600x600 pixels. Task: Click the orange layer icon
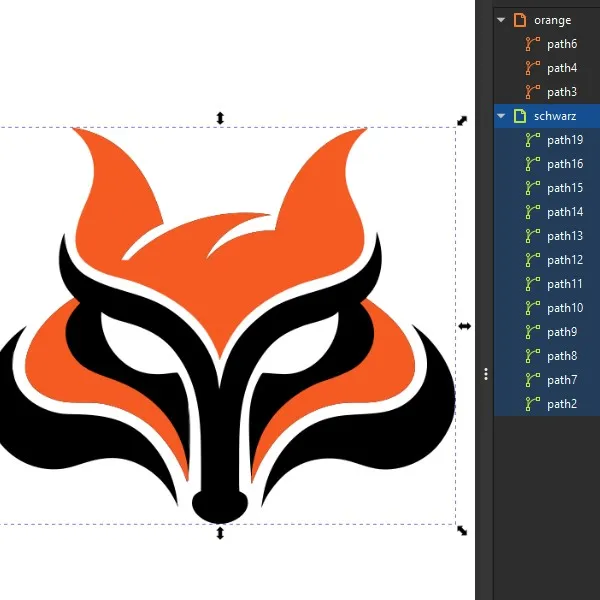pos(519,20)
